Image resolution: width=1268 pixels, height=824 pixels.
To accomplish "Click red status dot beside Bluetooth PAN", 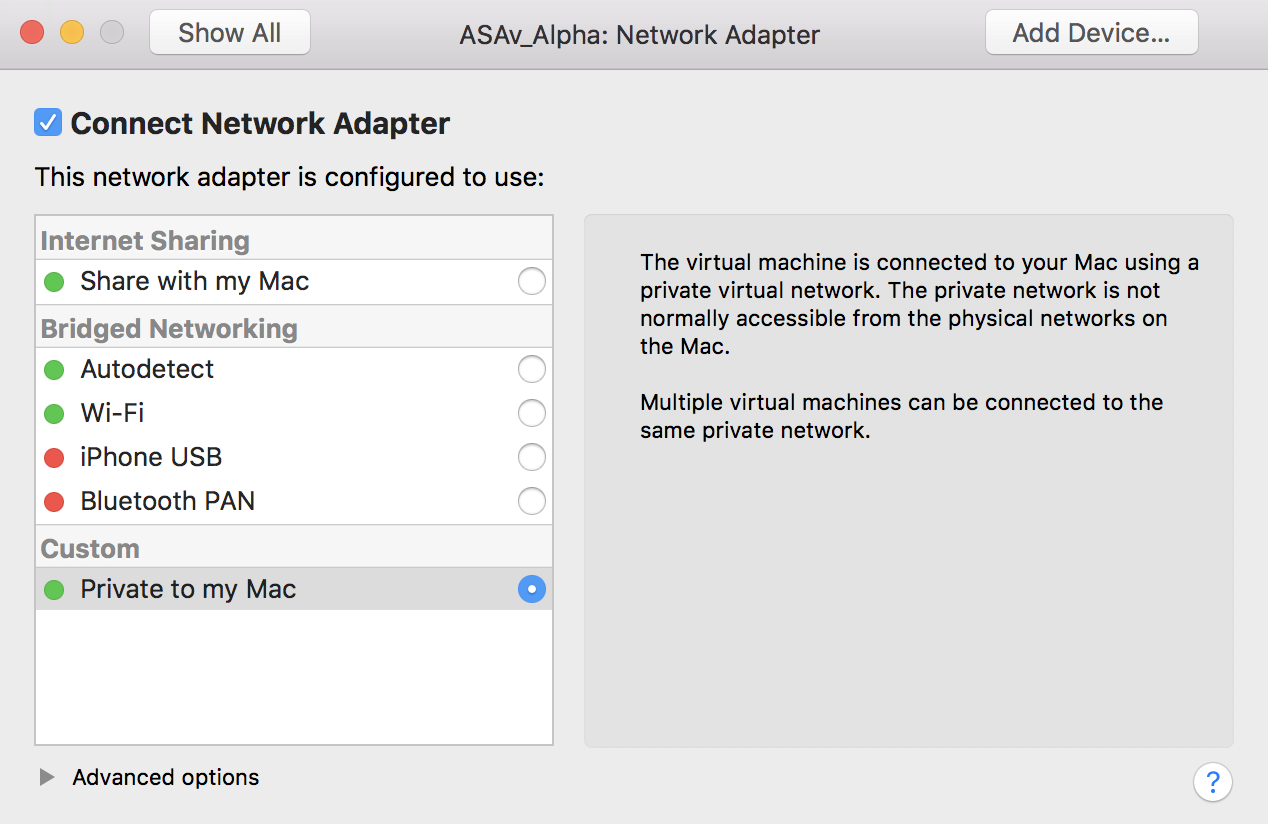I will pyautogui.click(x=54, y=502).
